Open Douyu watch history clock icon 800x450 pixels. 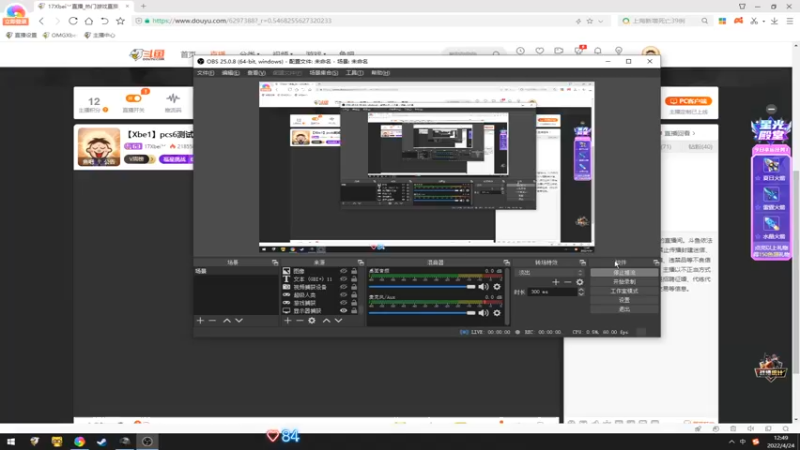point(520,51)
